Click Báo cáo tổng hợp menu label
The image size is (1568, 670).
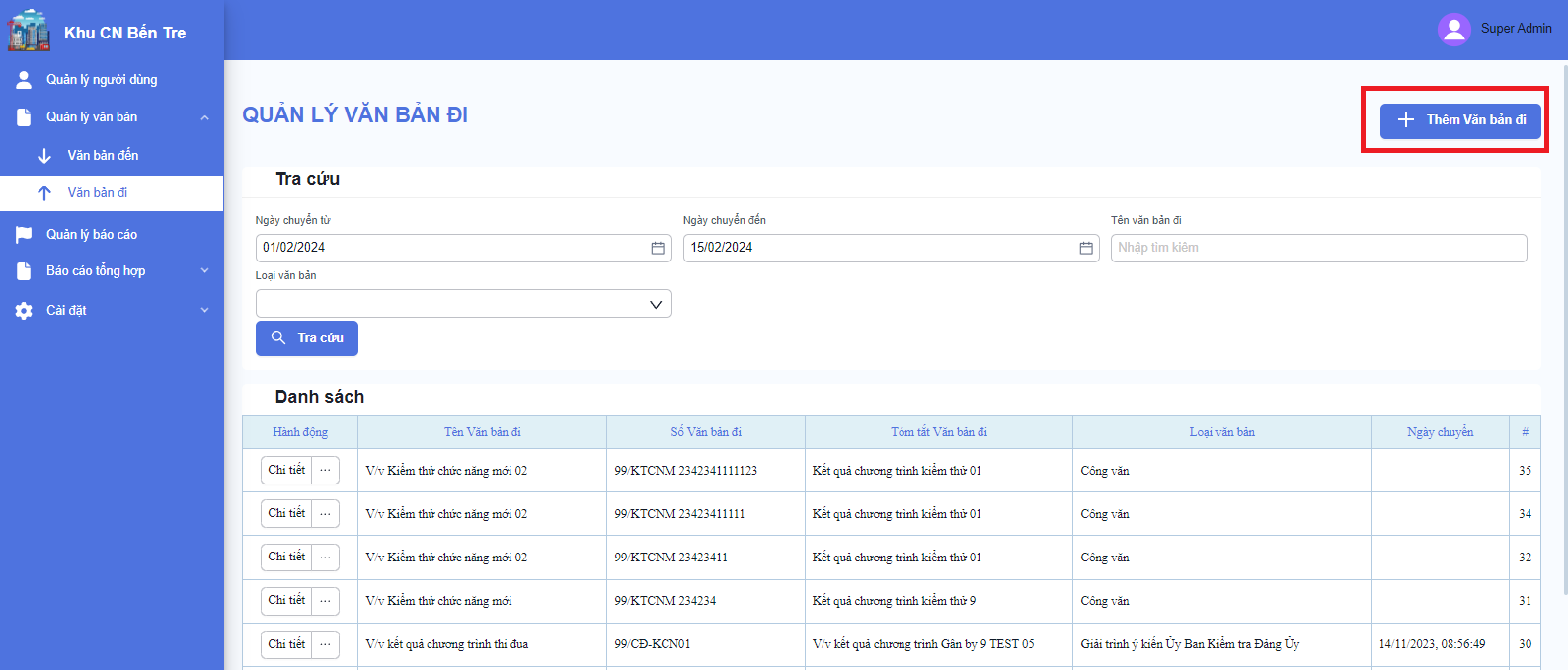pos(96,270)
